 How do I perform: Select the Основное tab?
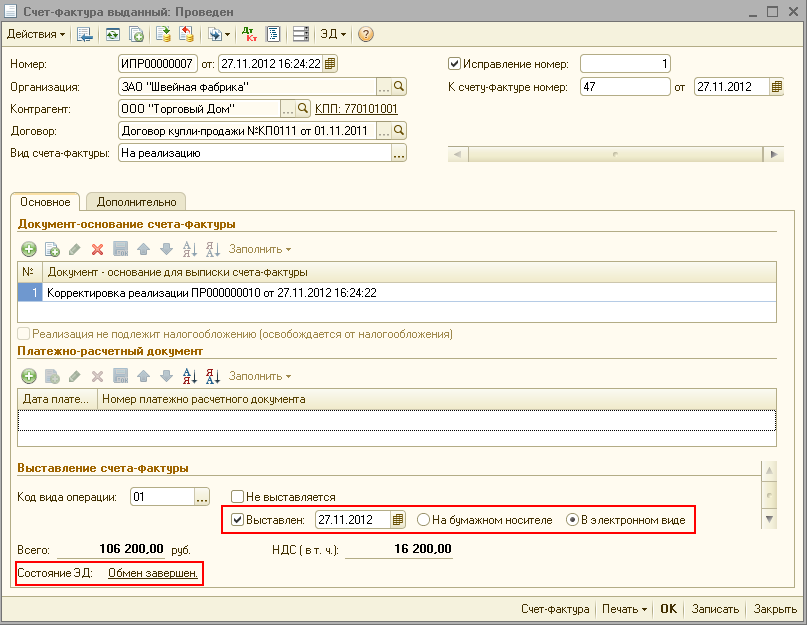coord(46,202)
